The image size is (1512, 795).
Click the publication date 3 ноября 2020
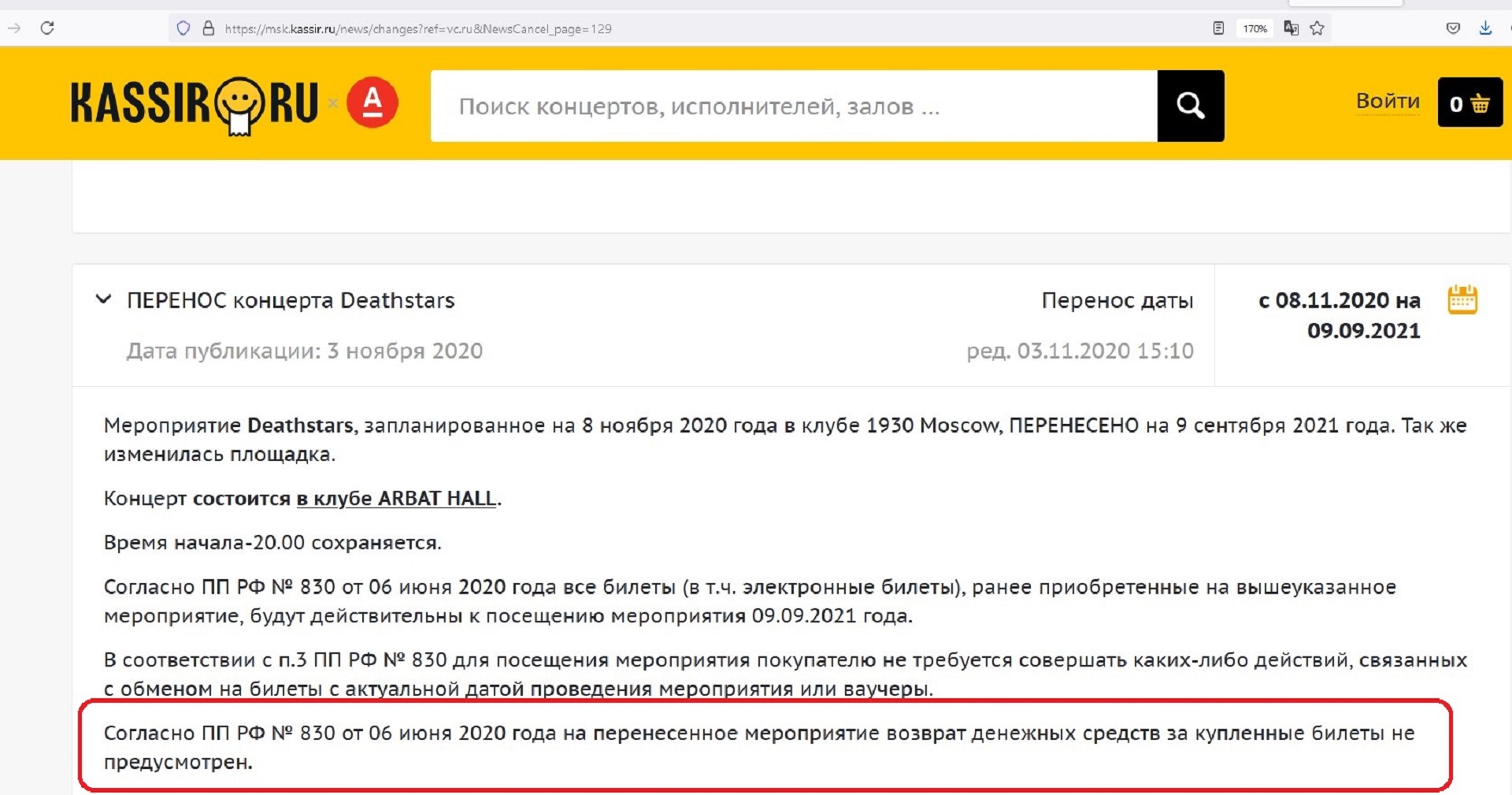coord(305,351)
